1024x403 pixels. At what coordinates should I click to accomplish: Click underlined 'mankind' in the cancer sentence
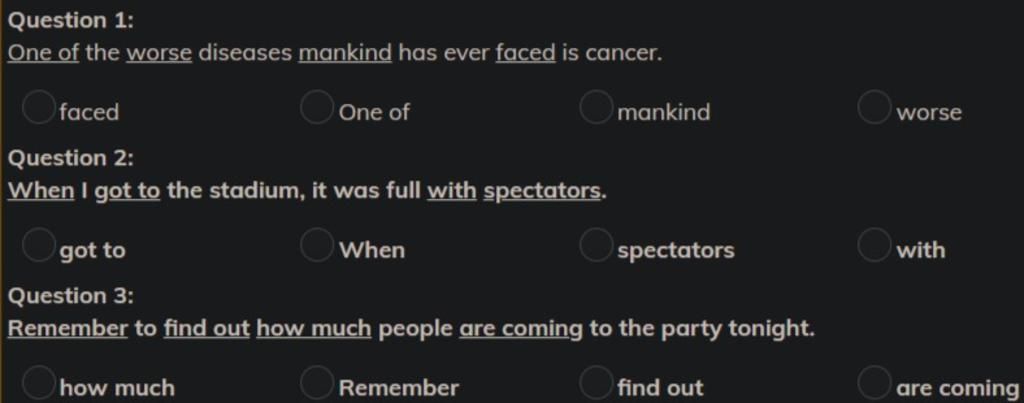(x=345, y=53)
